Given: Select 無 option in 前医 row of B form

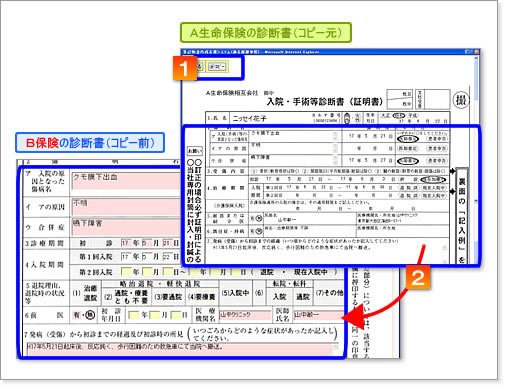Looking at the screenshot, I should tap(90, 315).
